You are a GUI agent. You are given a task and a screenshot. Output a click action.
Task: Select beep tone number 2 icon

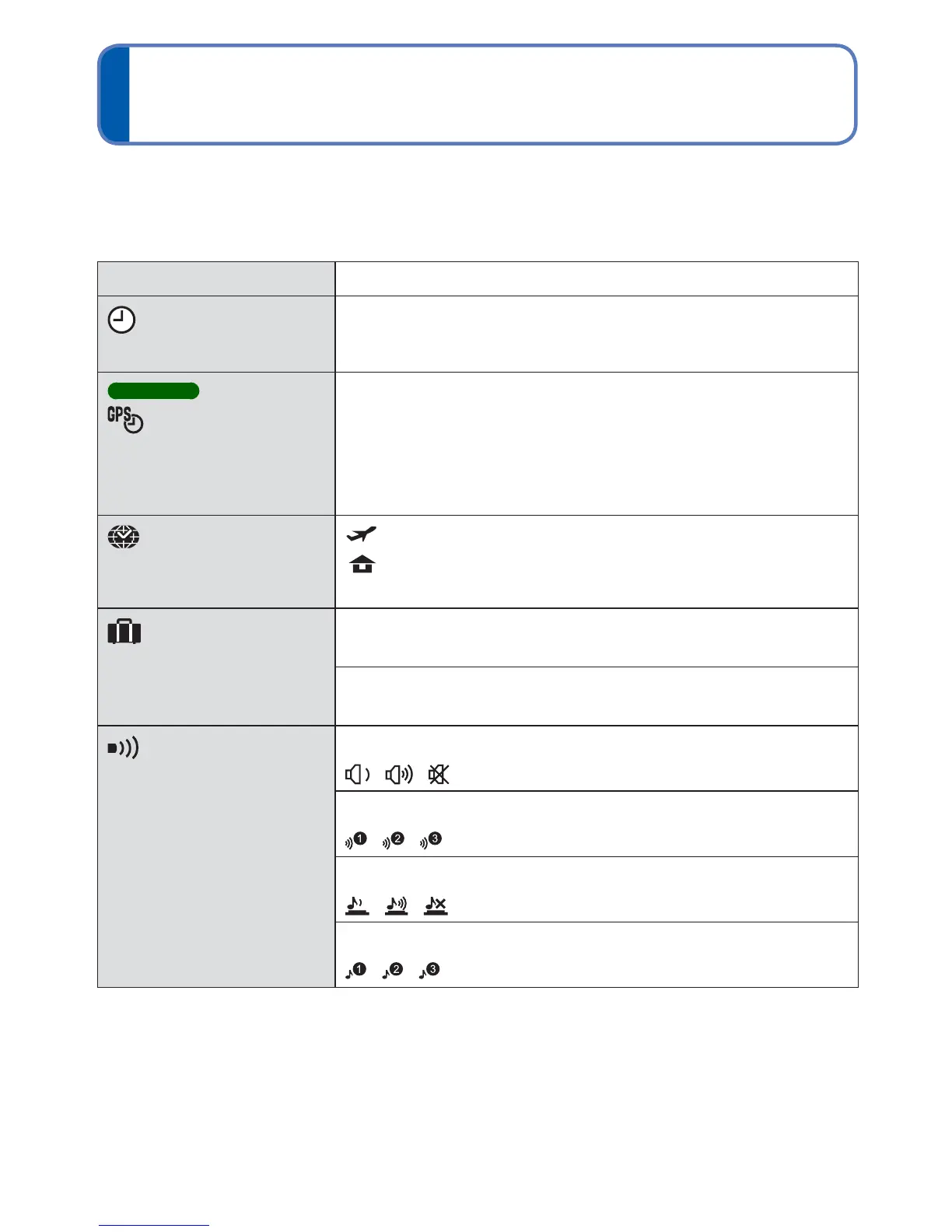394,840
